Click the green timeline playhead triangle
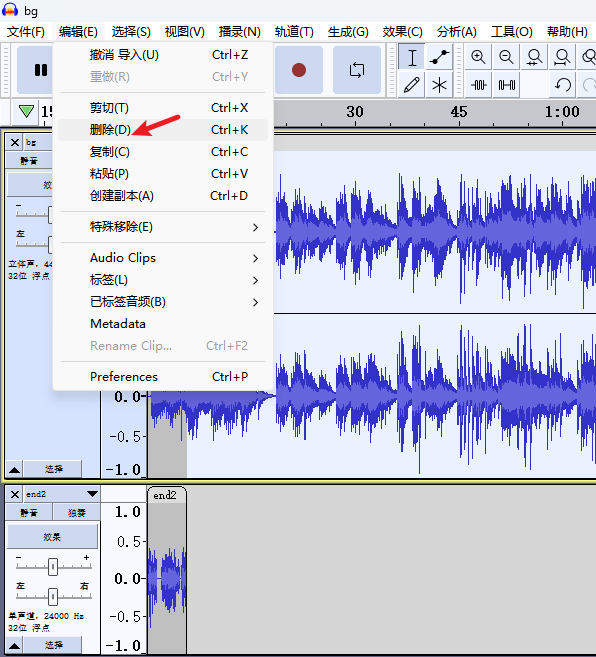This screenshot has width=596, height=657. tap(26, 111)
